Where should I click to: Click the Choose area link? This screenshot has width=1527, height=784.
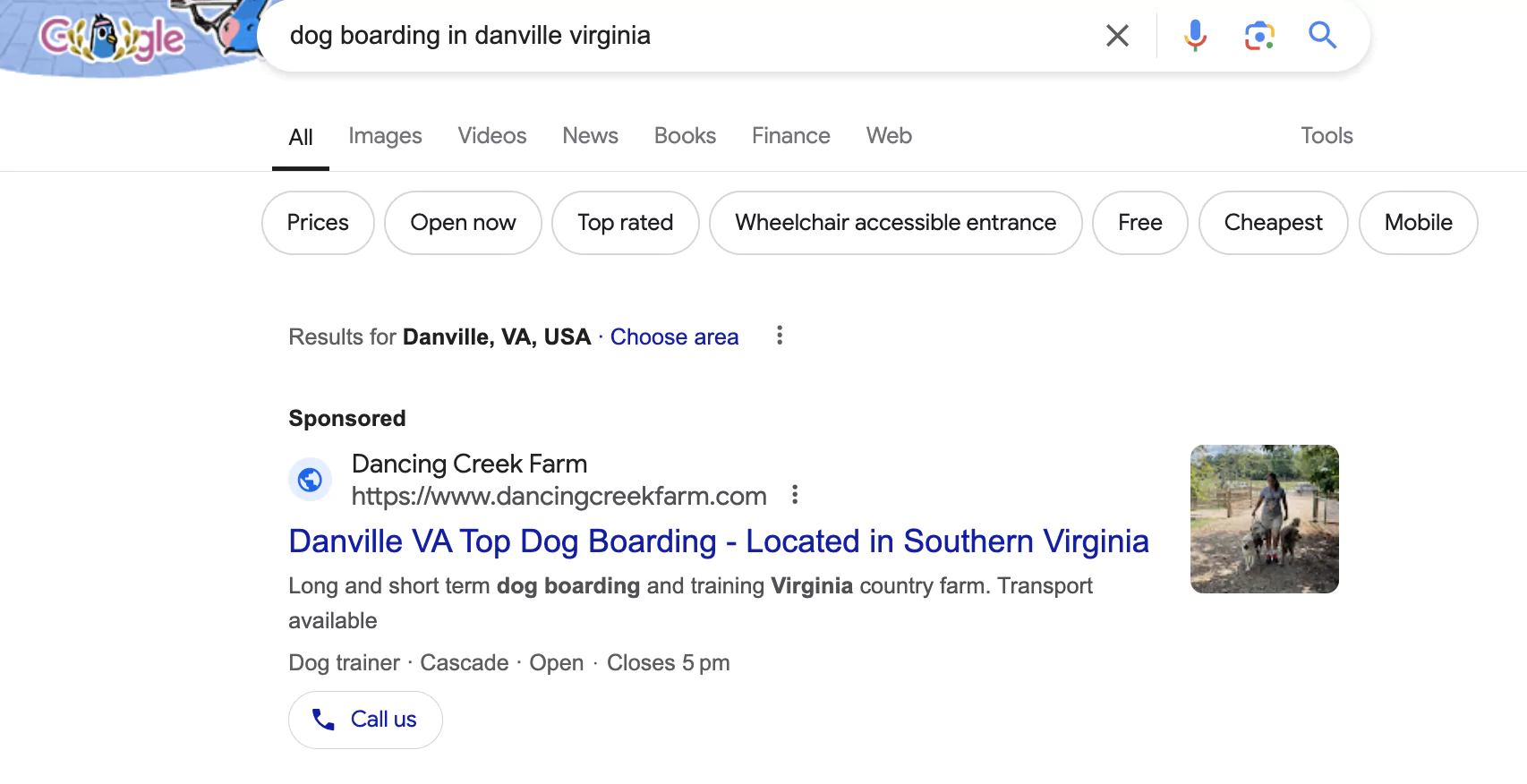point(674,337)
